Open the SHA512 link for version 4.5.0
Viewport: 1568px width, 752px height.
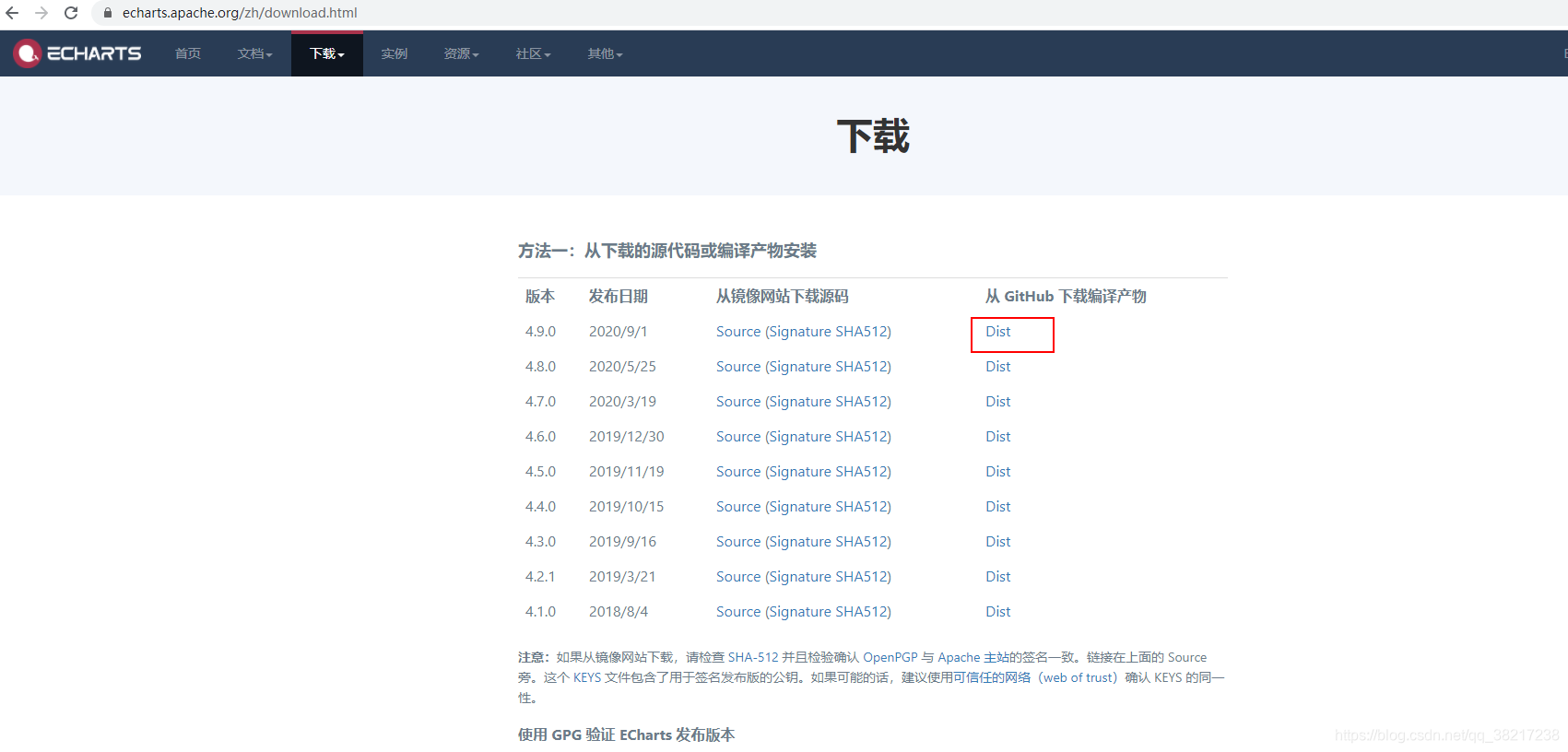[861, 472]
